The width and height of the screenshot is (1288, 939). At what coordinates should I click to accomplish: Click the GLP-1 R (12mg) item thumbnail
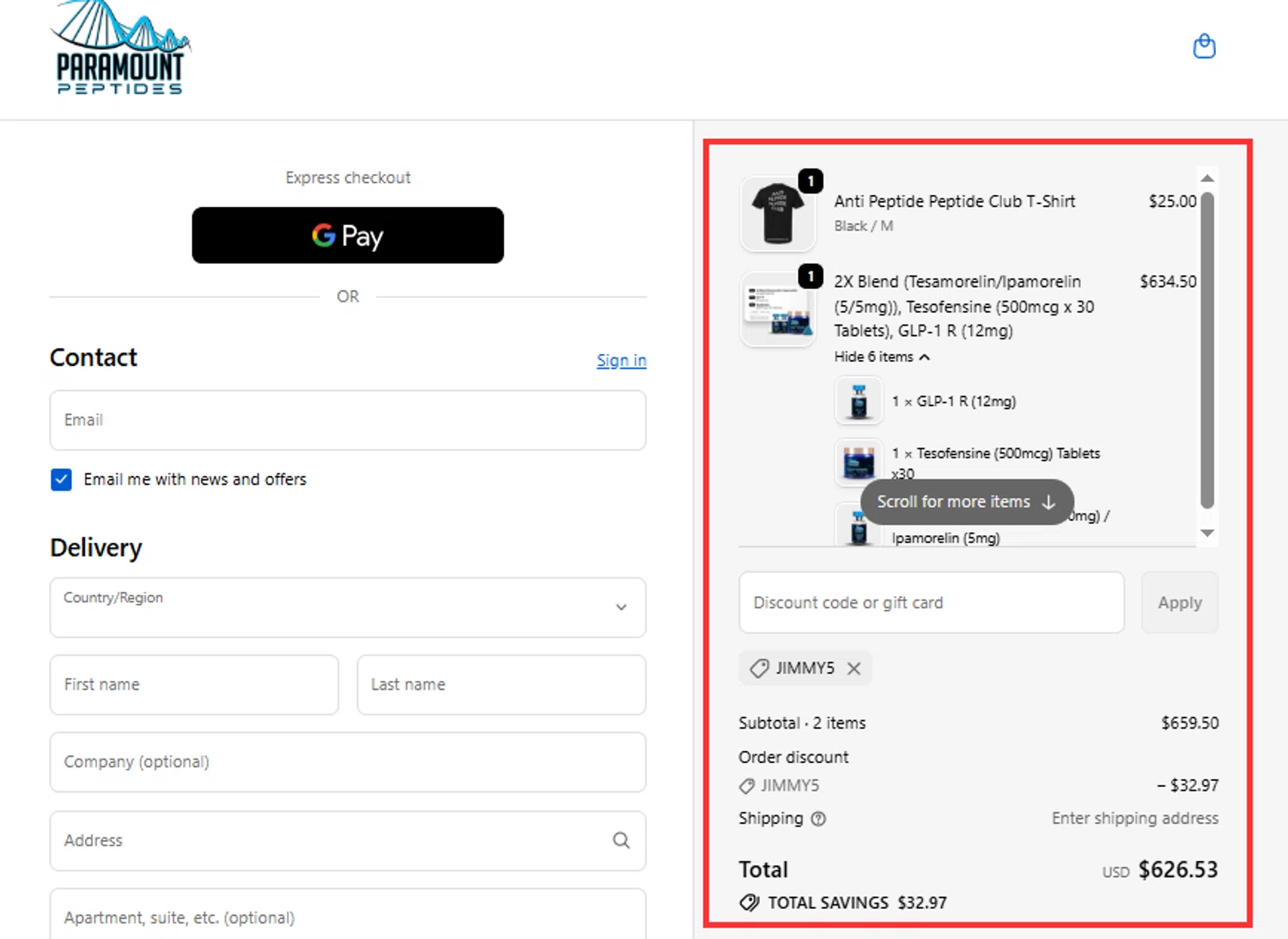pyautogui.click(x=859, y=401)
